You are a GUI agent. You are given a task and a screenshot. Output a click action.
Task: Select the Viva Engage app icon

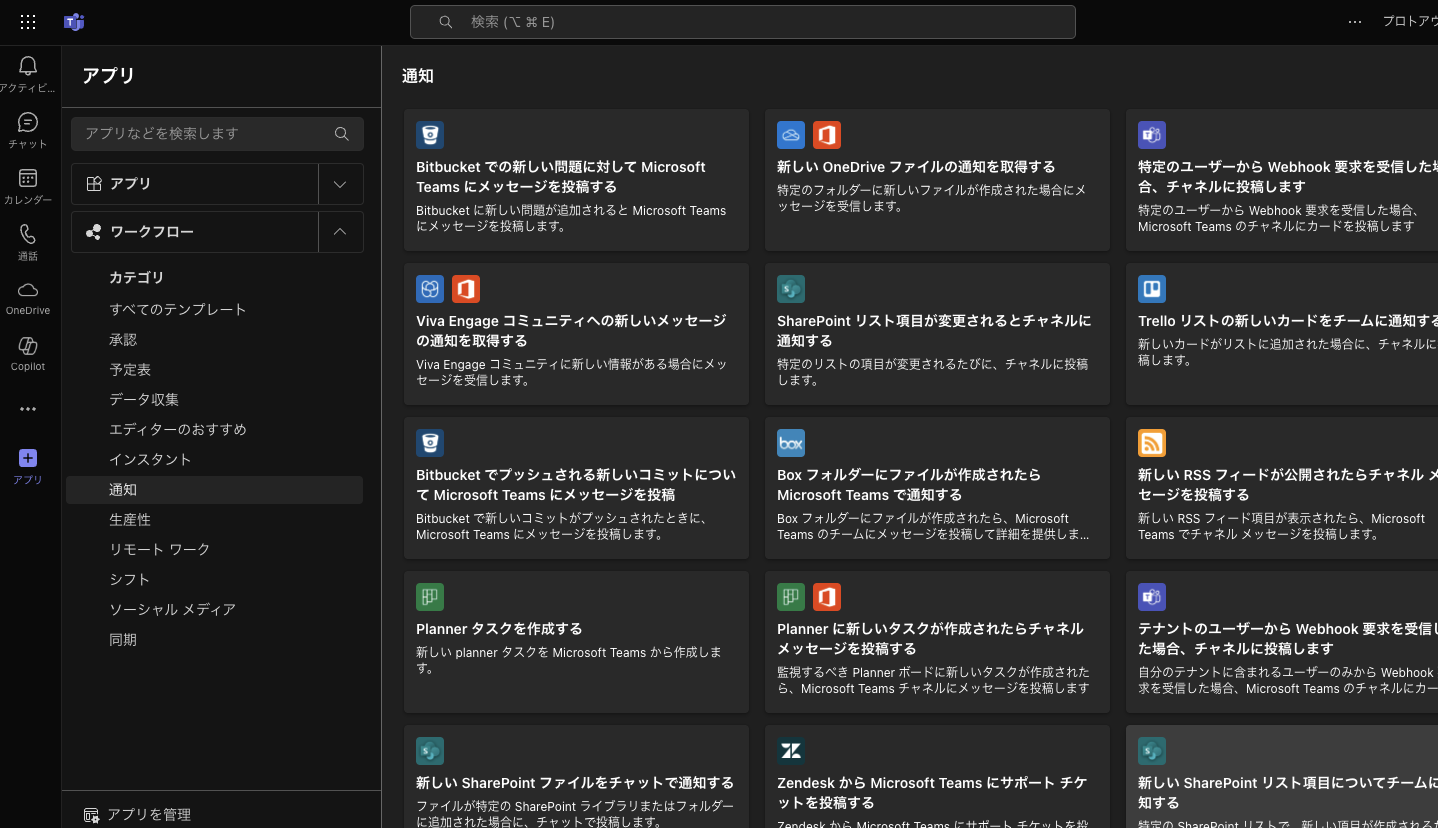tap(430, 289)
